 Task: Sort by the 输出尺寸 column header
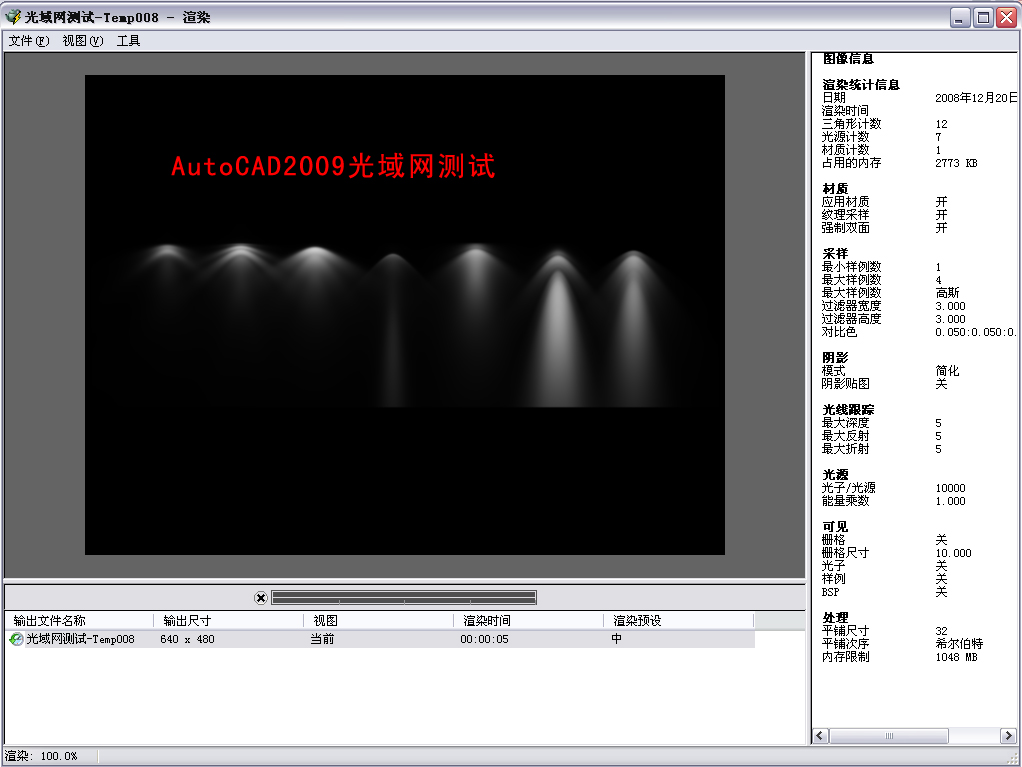tap(190, 620)
